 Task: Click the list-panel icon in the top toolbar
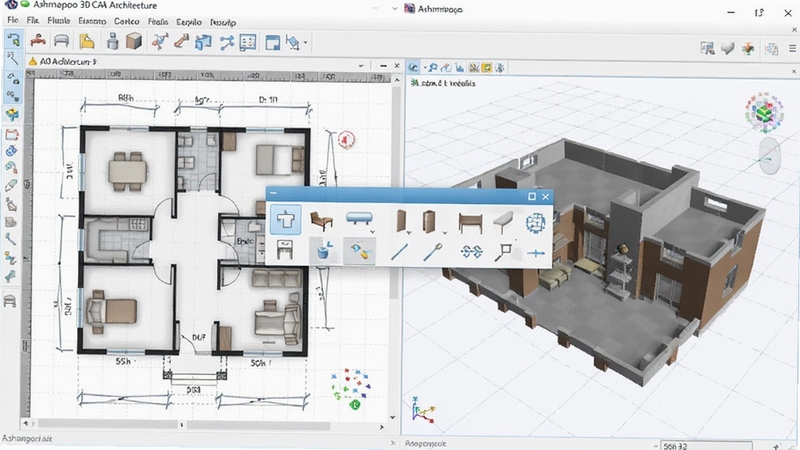pyautogui.click(x=248, y=42)
